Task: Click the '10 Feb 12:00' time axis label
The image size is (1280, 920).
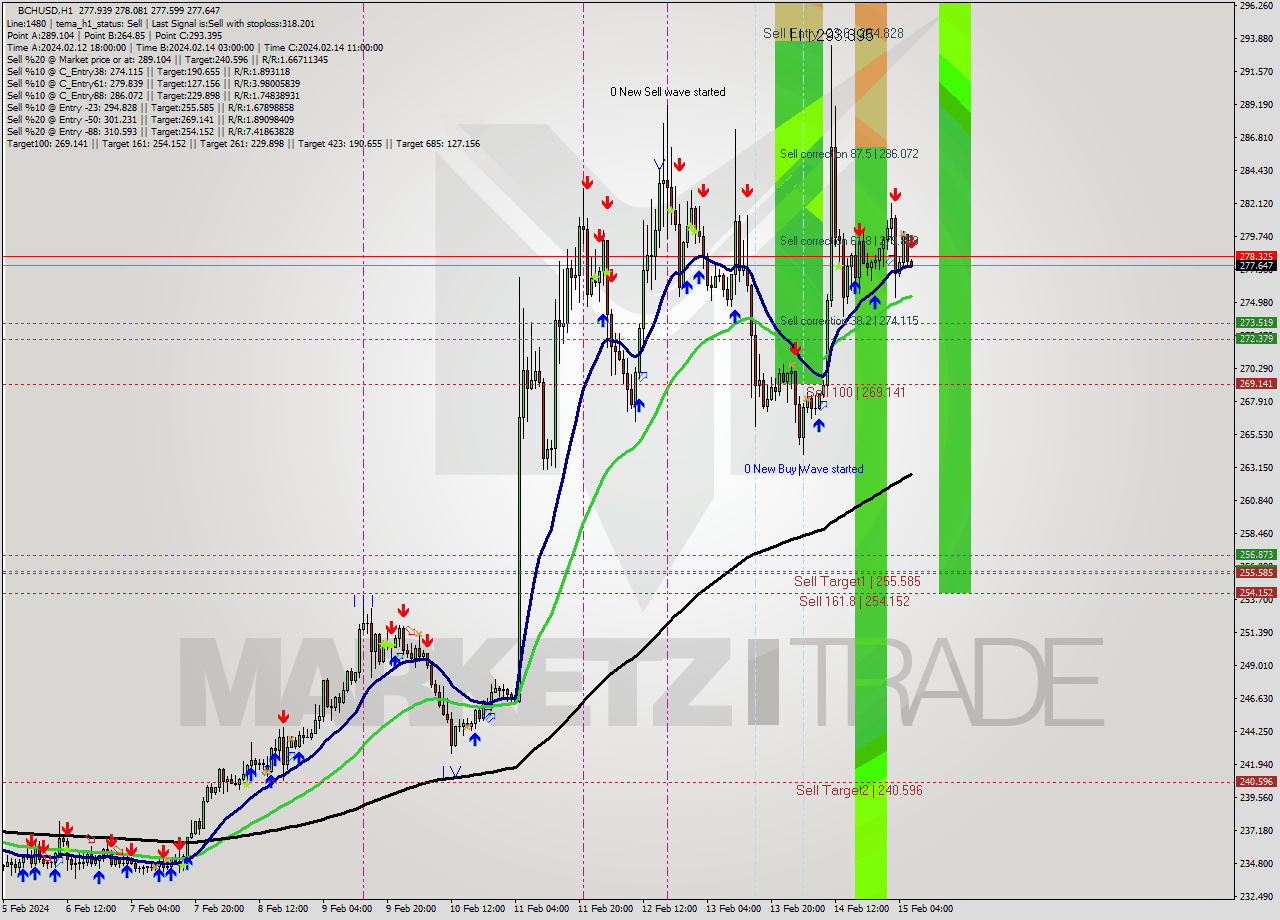Action: [x=477, y=909]
